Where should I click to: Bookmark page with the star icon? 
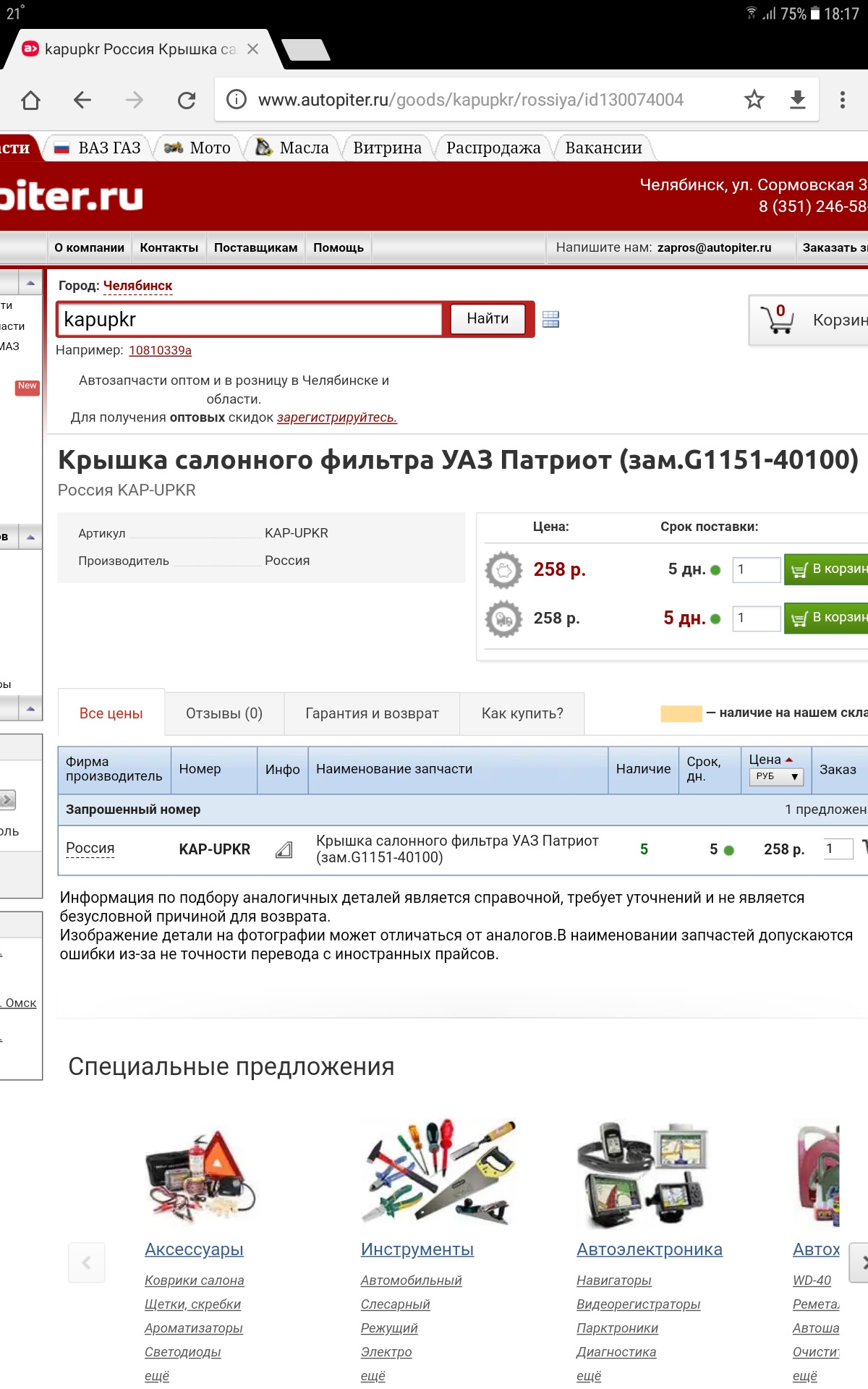(x=754, y=100)
